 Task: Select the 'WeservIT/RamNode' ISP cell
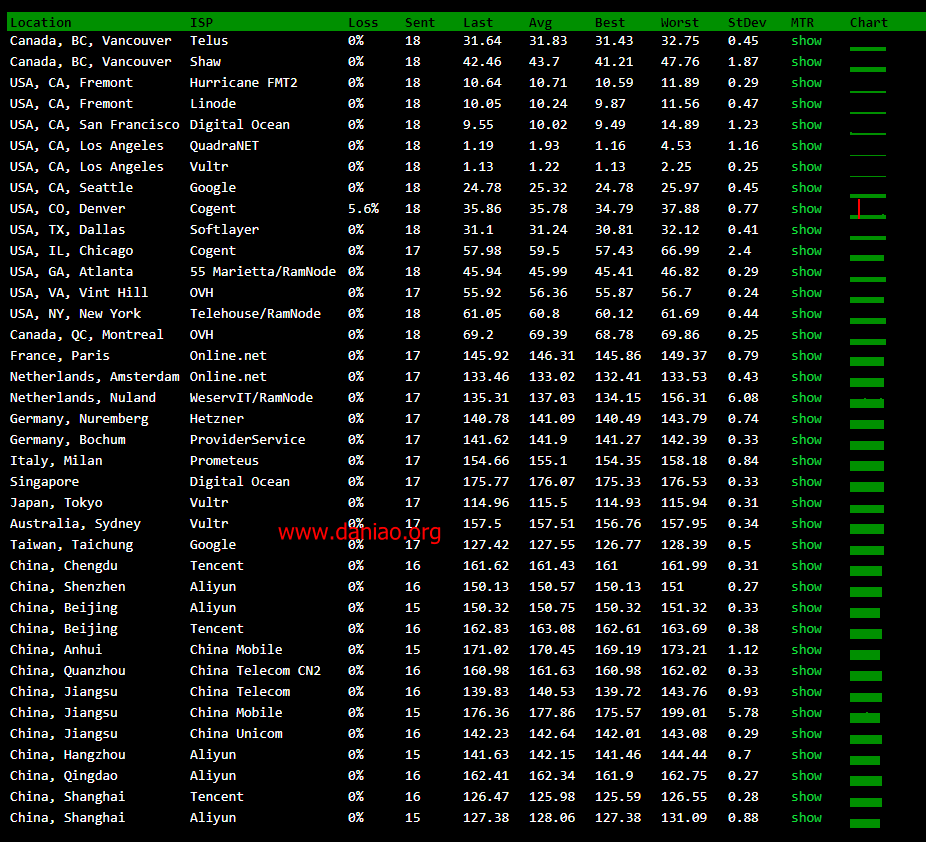click(251, 398)
